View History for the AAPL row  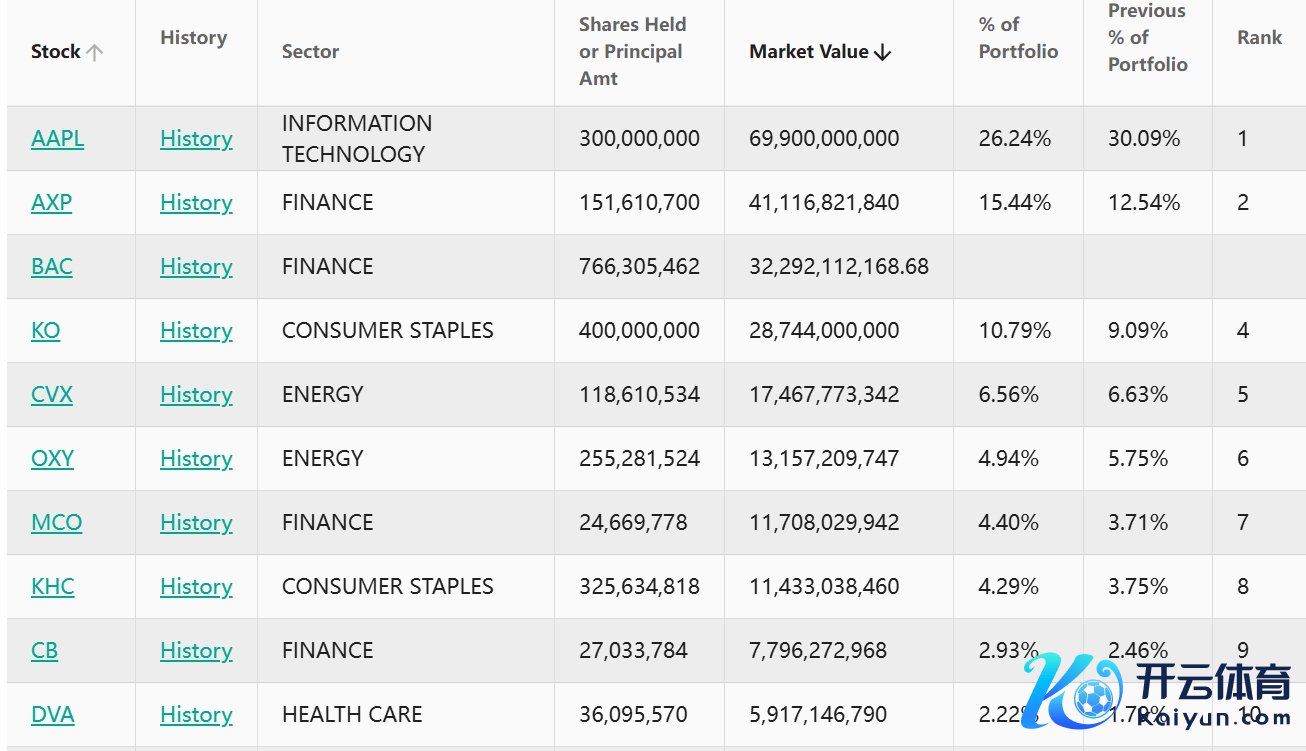pyautogui.click(x=196, y=139)
